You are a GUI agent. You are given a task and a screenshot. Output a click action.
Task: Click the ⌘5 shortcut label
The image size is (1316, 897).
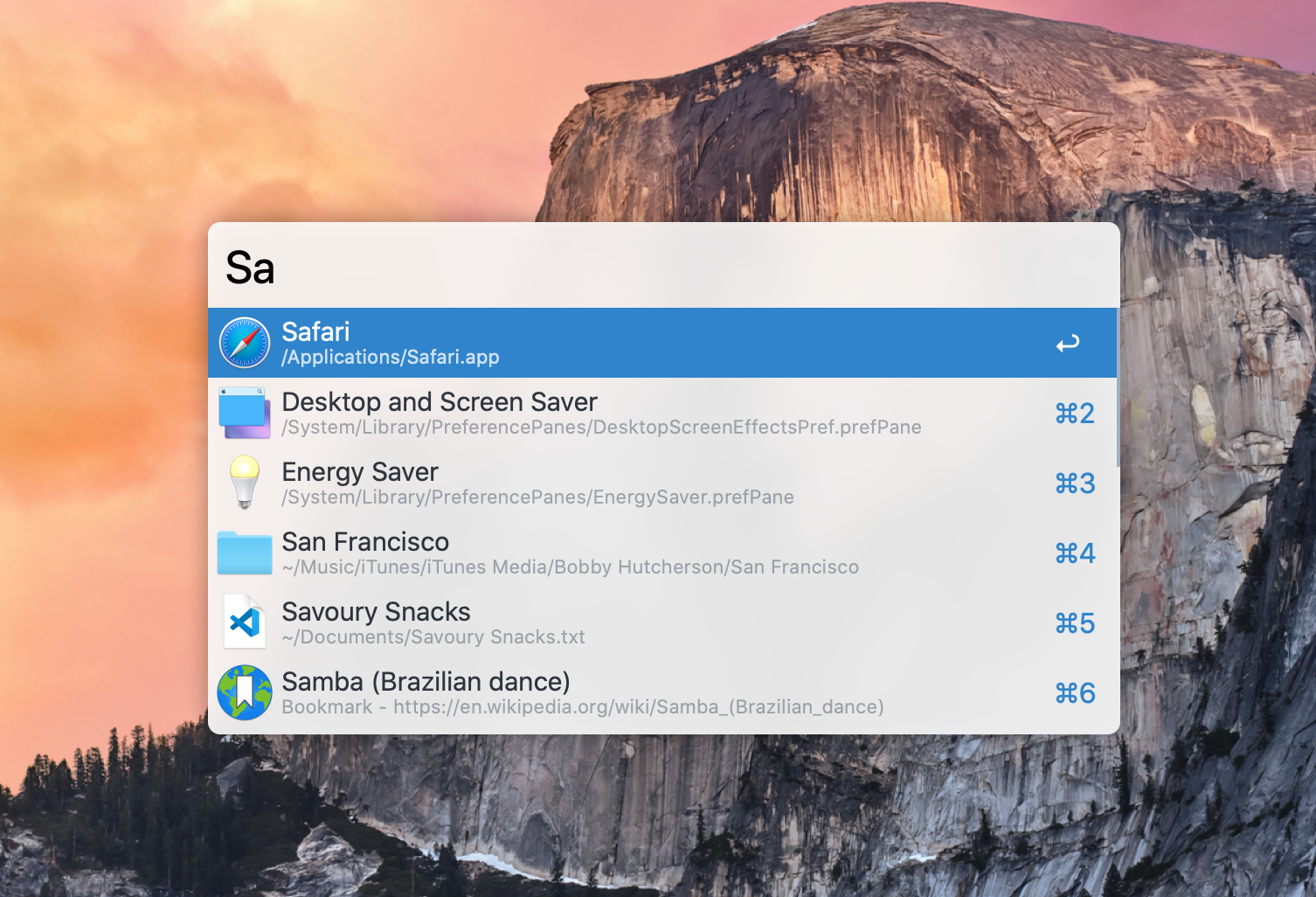point(1075,622)
